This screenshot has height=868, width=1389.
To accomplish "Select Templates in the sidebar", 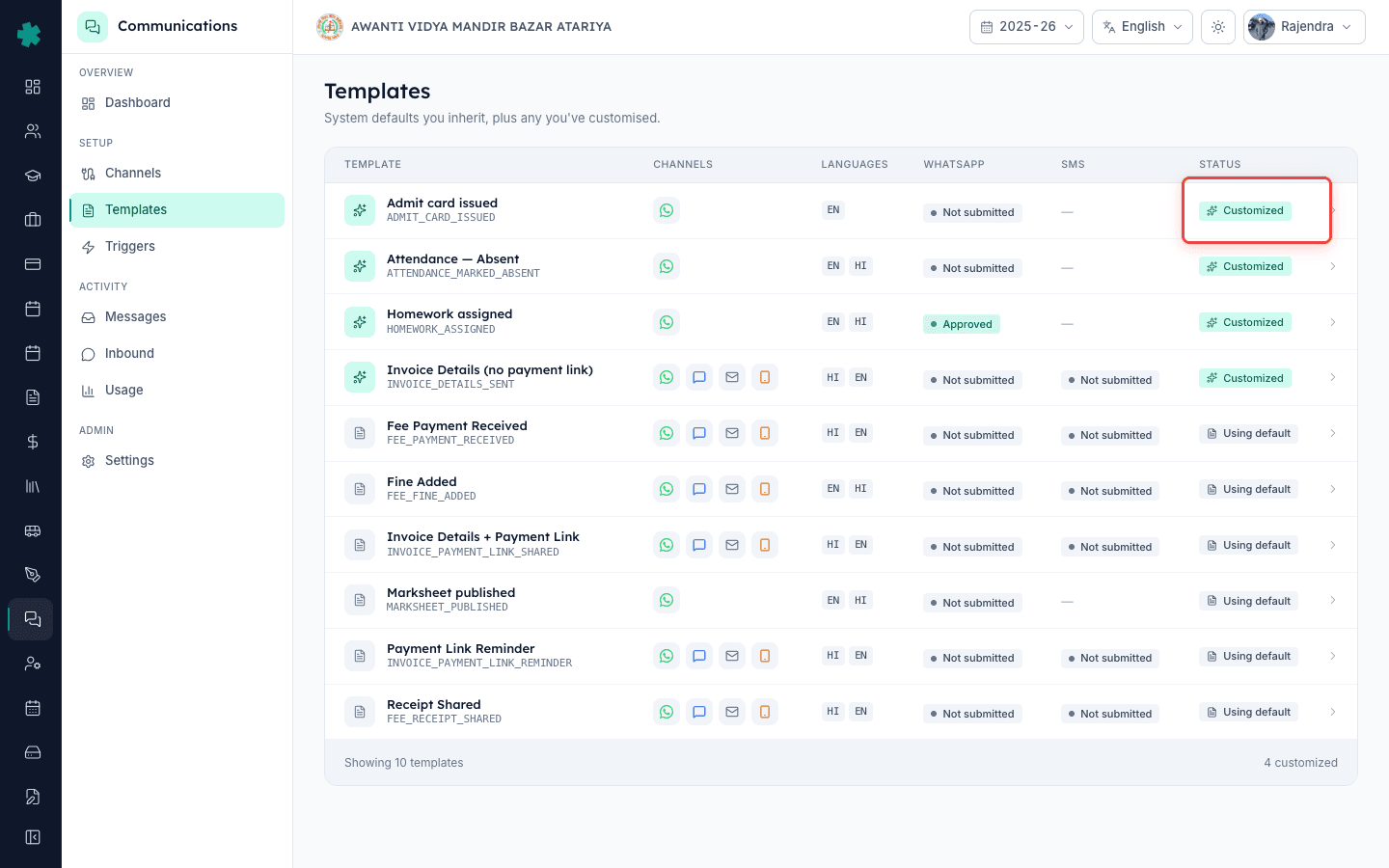I will 177,210.
